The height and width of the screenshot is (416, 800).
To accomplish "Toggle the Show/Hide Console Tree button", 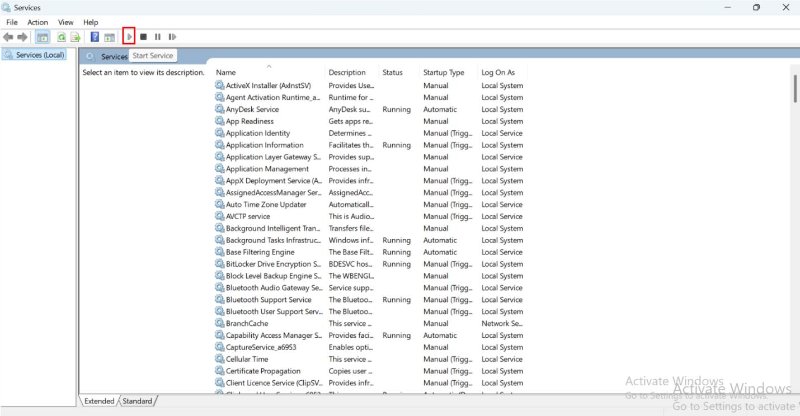I will pos(43,37).
